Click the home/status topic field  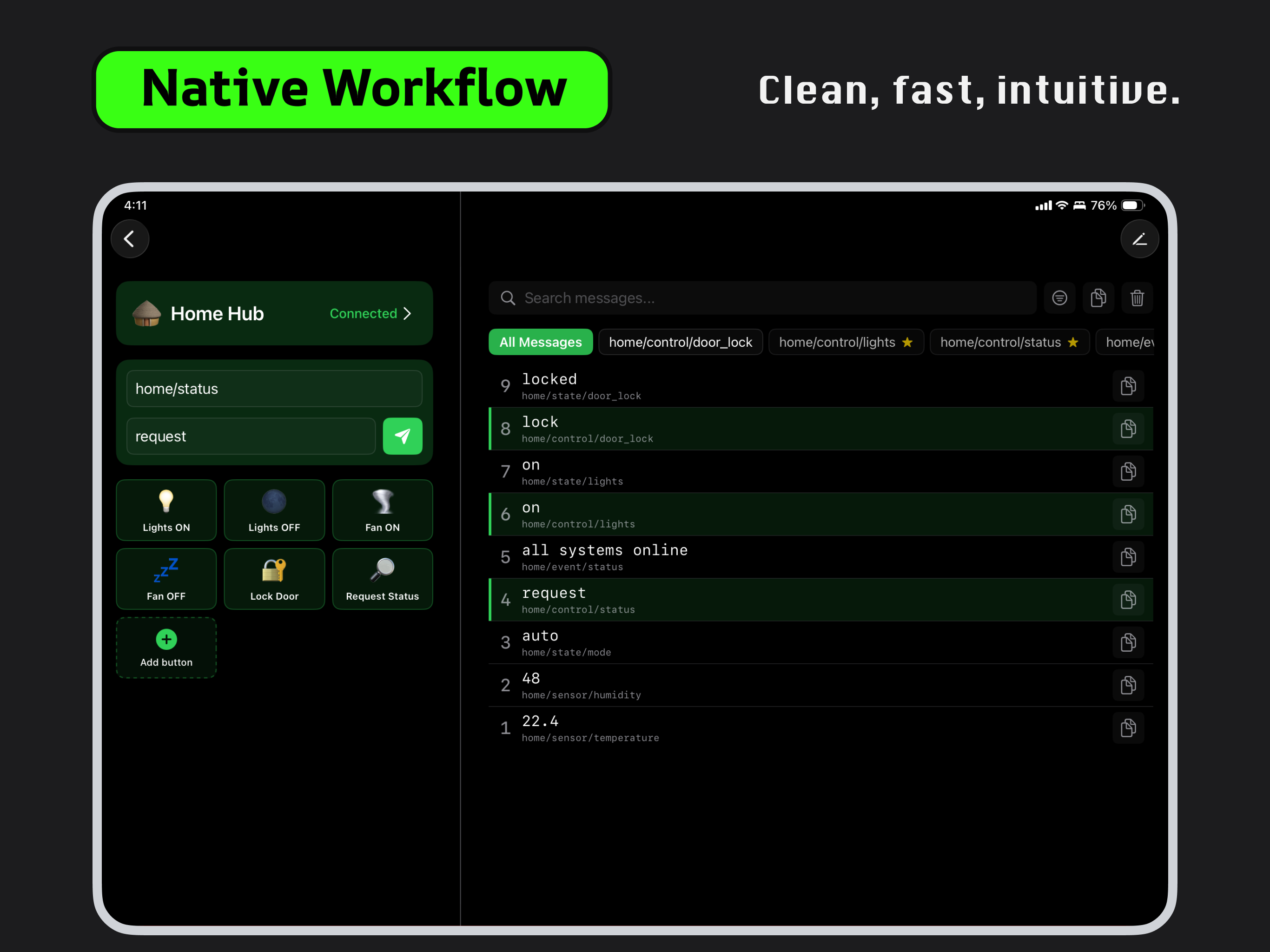(x=274, y=389)
